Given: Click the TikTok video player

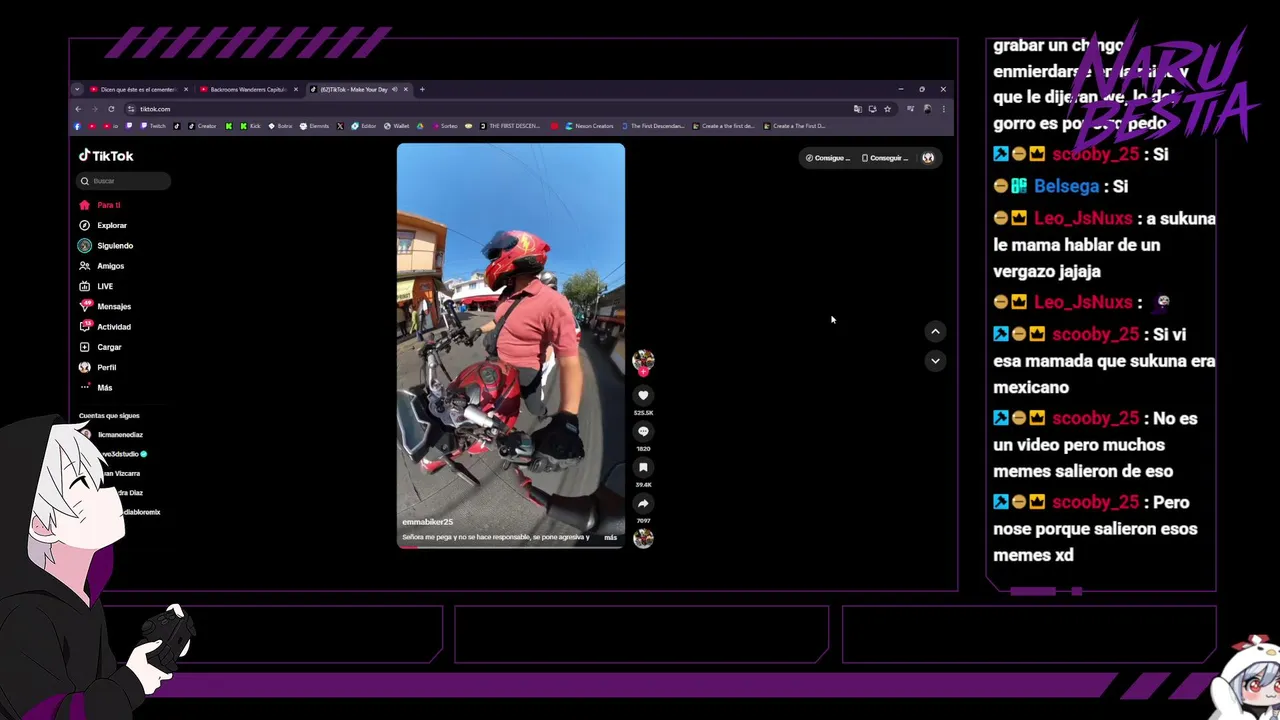Looking at the screenshot, I should click(x=511, y=346).
